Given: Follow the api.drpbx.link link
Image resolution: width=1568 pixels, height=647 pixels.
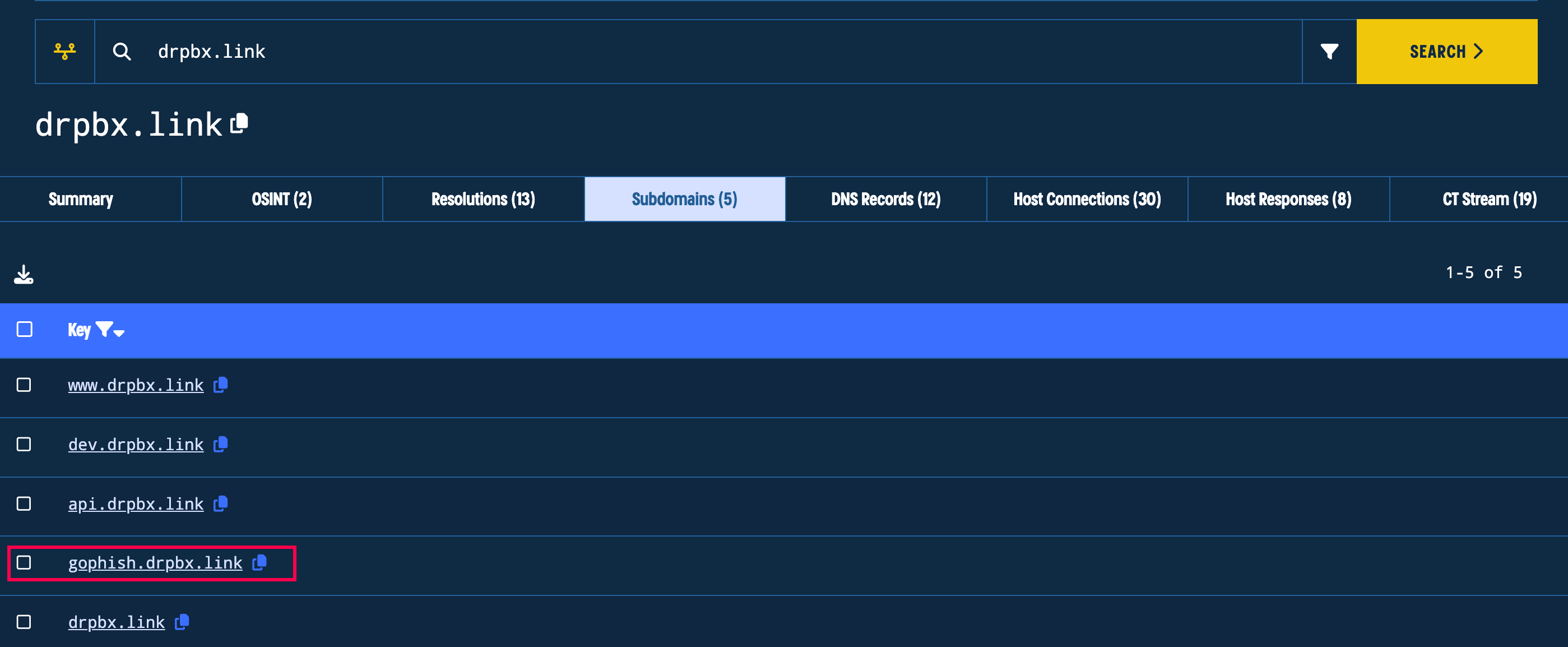Looking at the screenshot, I should 135,504.
